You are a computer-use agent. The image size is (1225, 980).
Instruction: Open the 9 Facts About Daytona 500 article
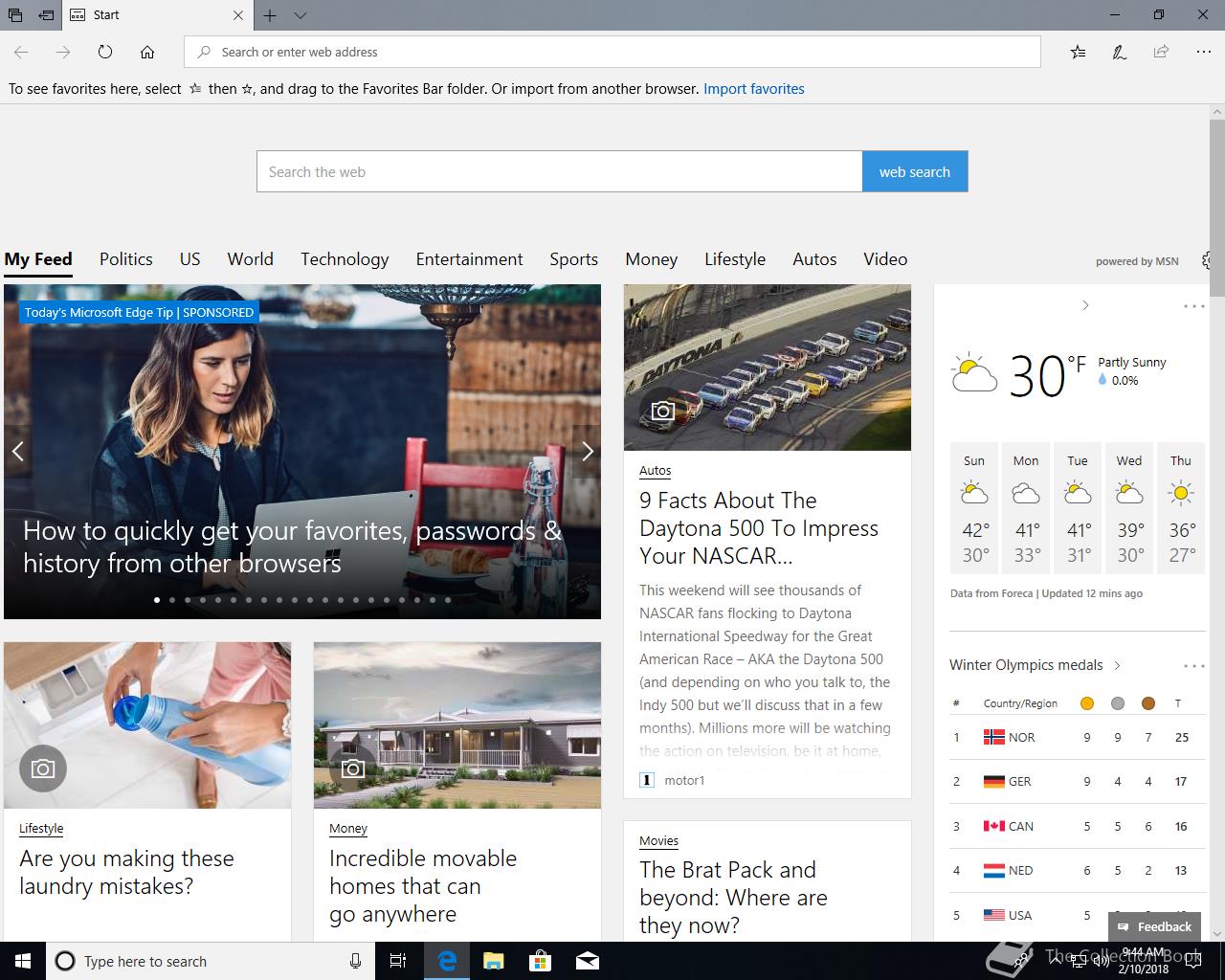click(x=759, y=528)
